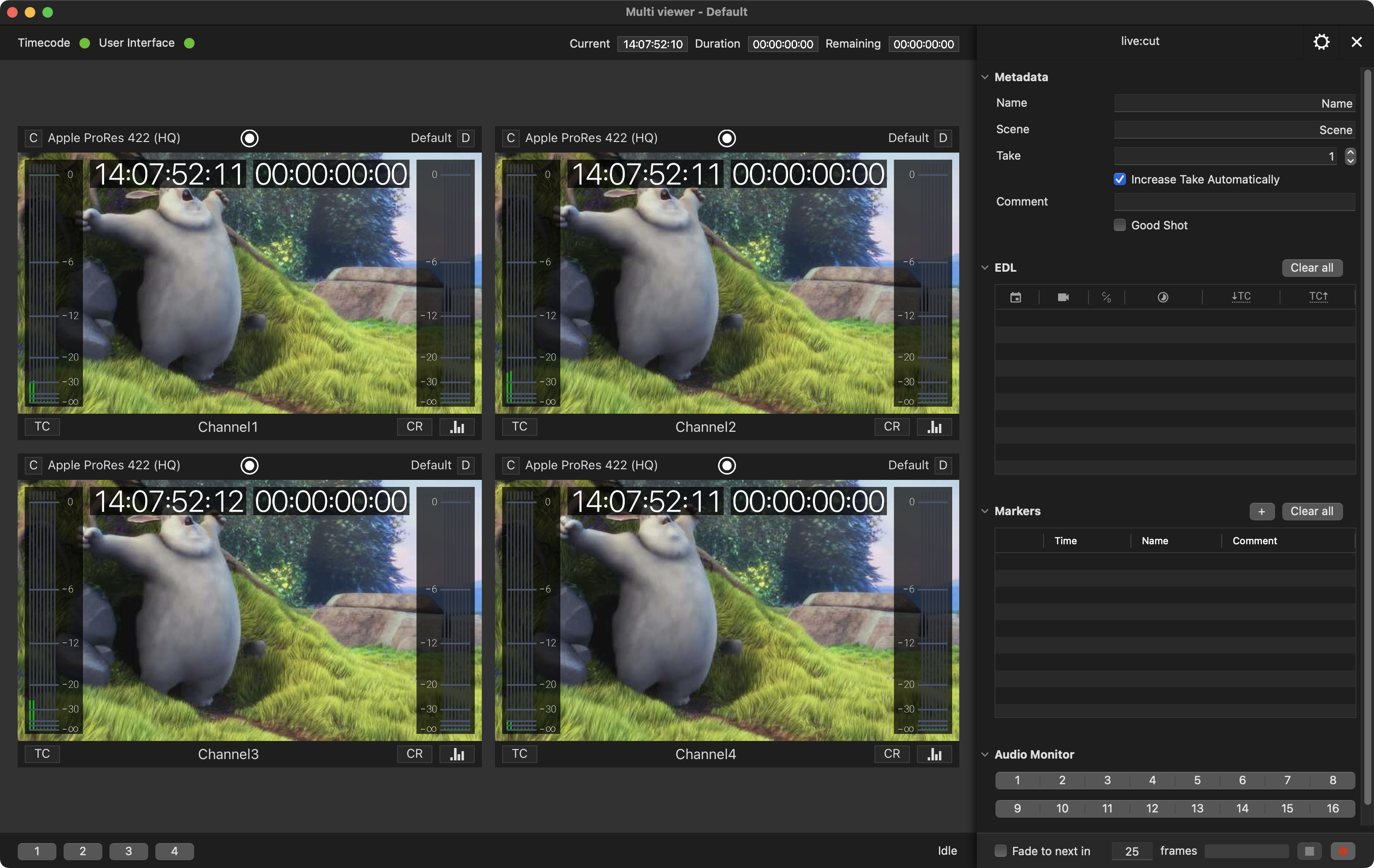Click the Comment metadata input field
This screenshot has height=868, width=1374.
(x=1234, y=202)
